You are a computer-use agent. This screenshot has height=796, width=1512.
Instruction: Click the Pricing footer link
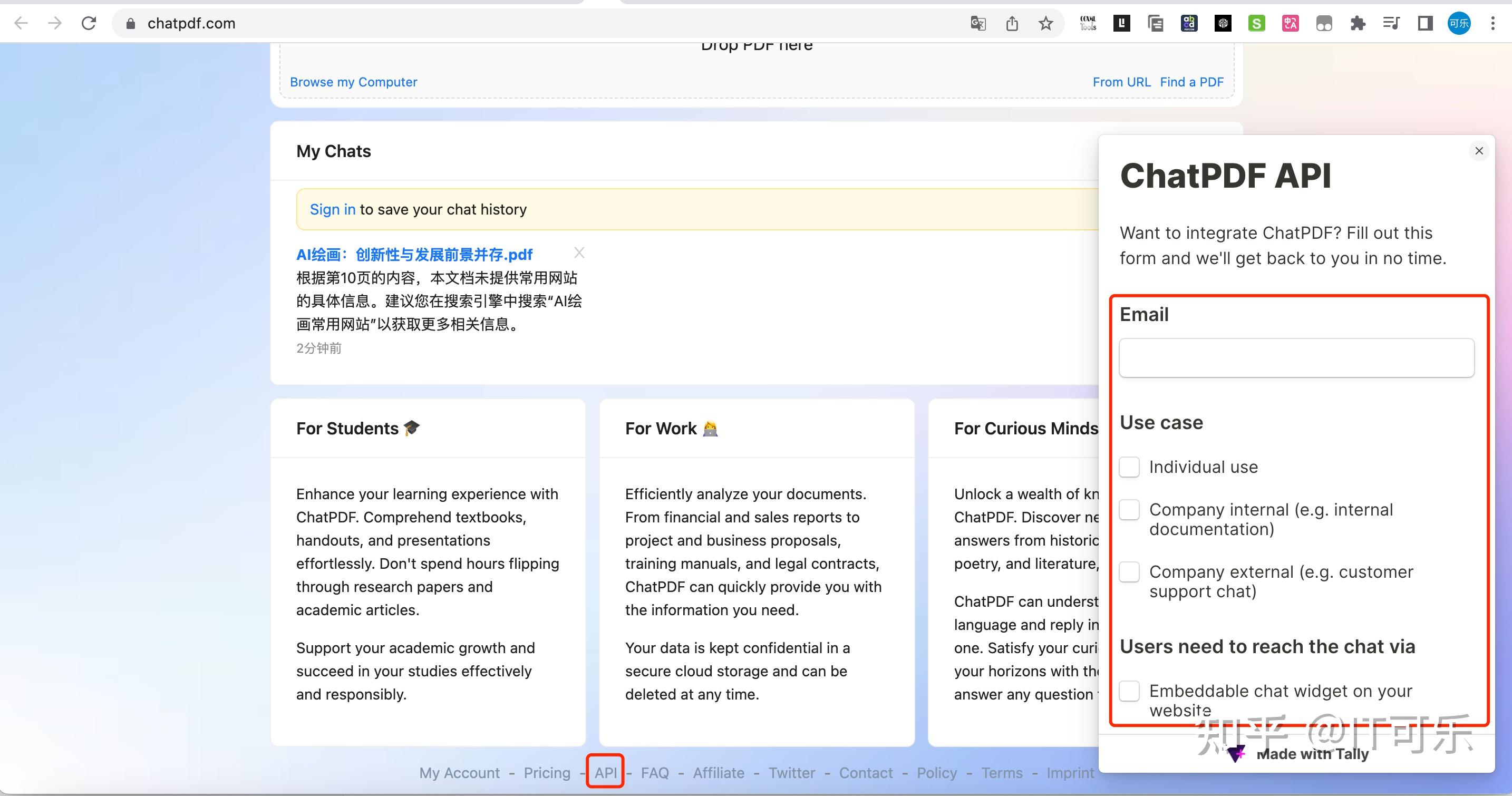coord(547,772)
